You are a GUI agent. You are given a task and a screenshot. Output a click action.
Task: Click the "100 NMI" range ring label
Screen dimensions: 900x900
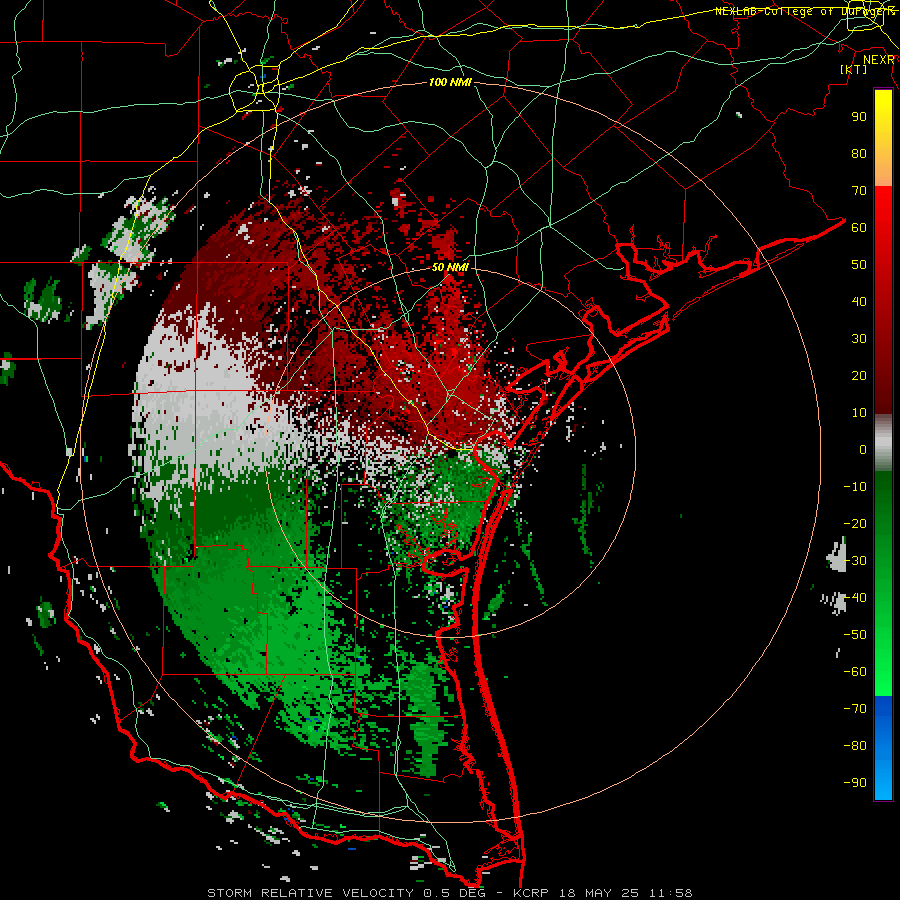click(x=450, y=82)
